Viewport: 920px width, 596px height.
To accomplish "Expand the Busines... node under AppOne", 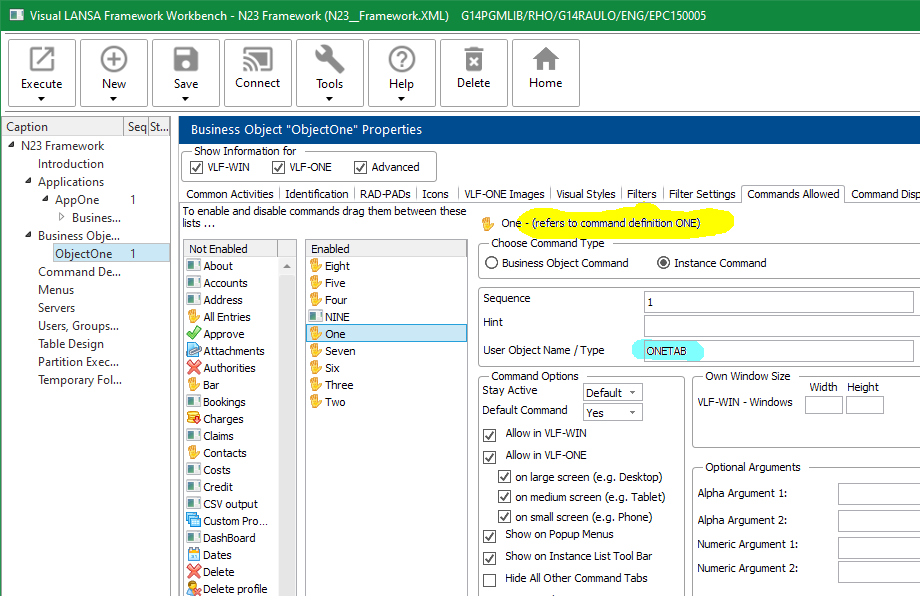I will pyautogui.click(x=62, y=217).
